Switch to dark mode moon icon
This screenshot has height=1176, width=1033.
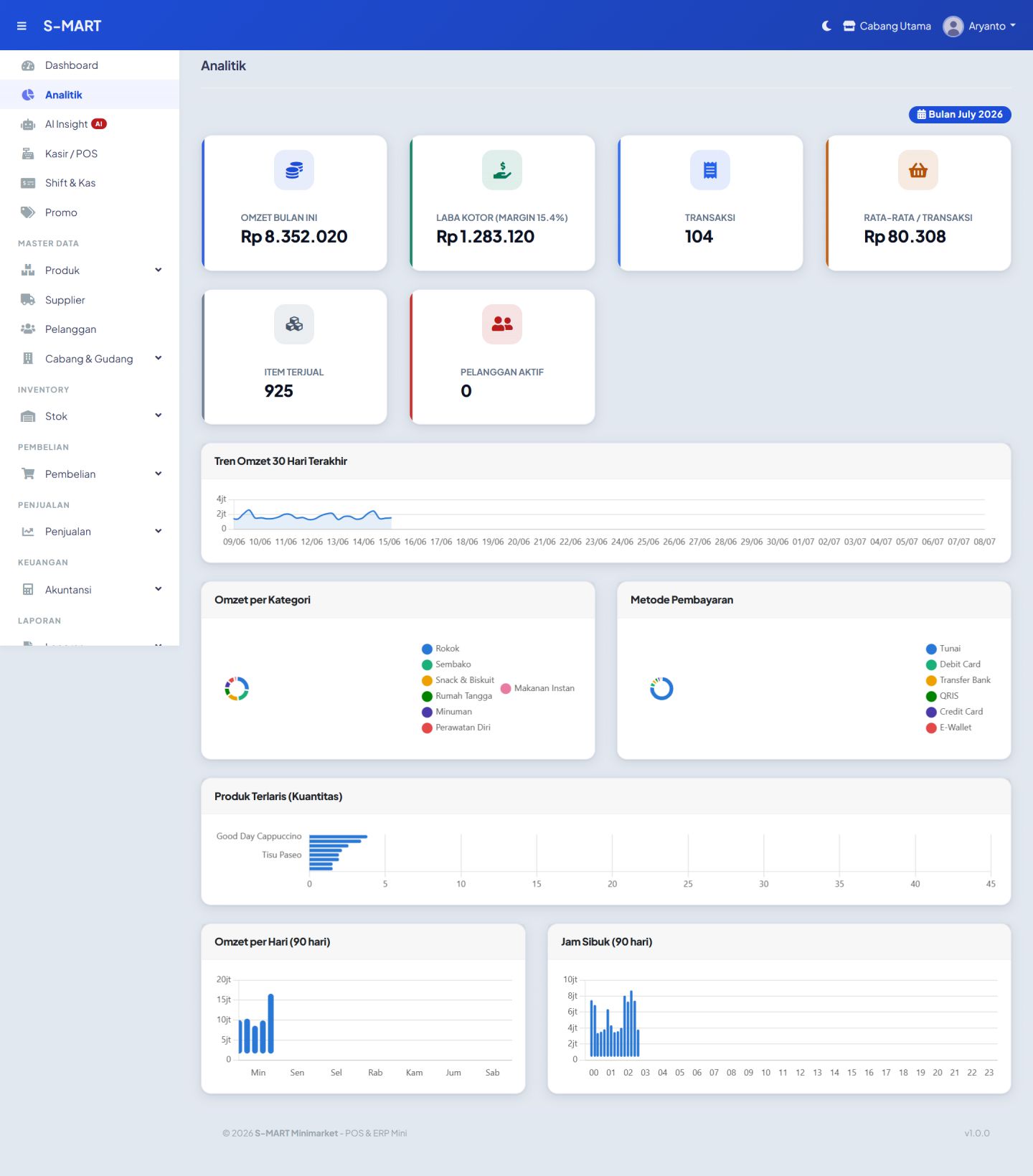826,26
